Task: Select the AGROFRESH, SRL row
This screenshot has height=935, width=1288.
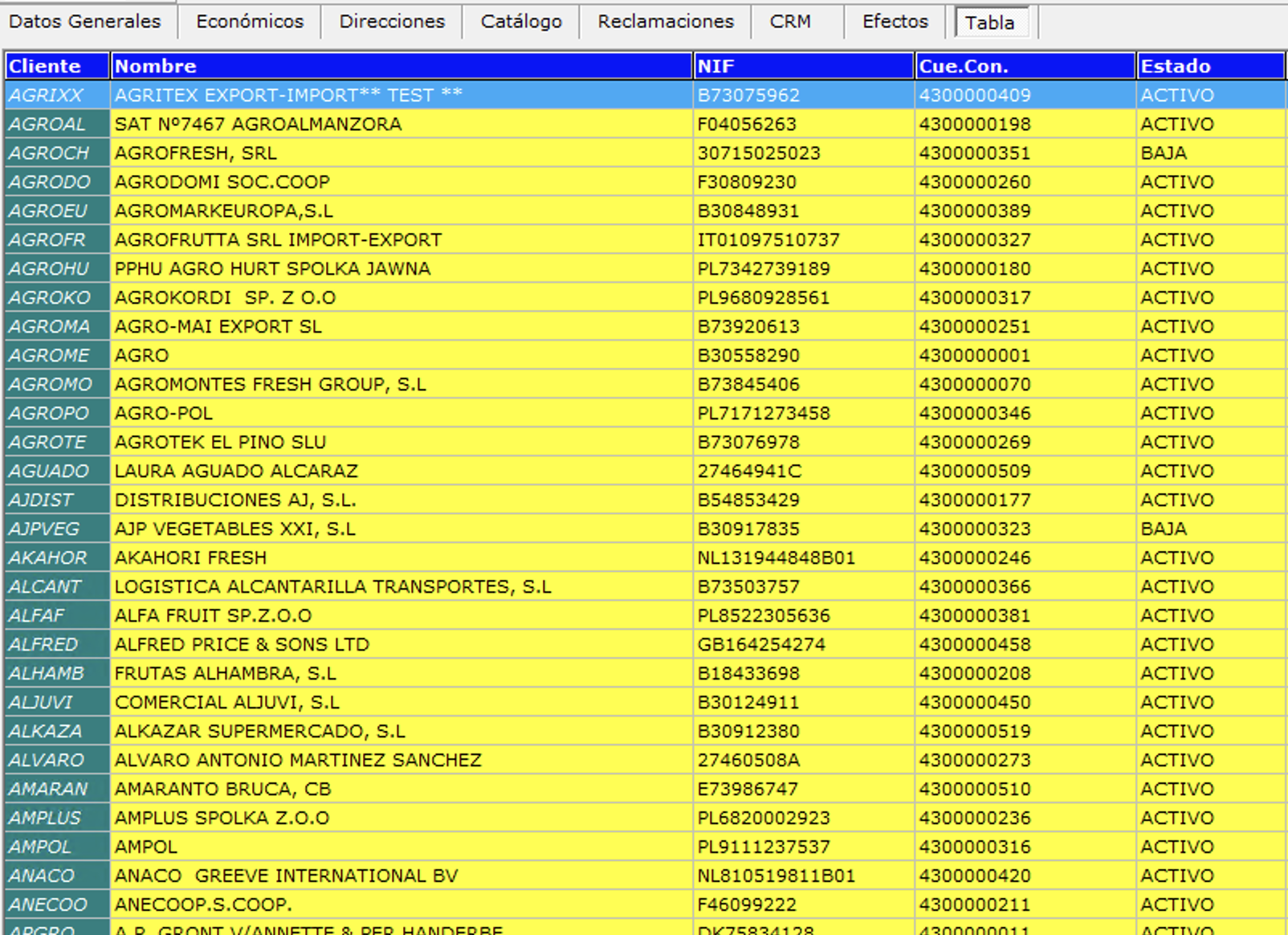Action: tap(196, 153)
